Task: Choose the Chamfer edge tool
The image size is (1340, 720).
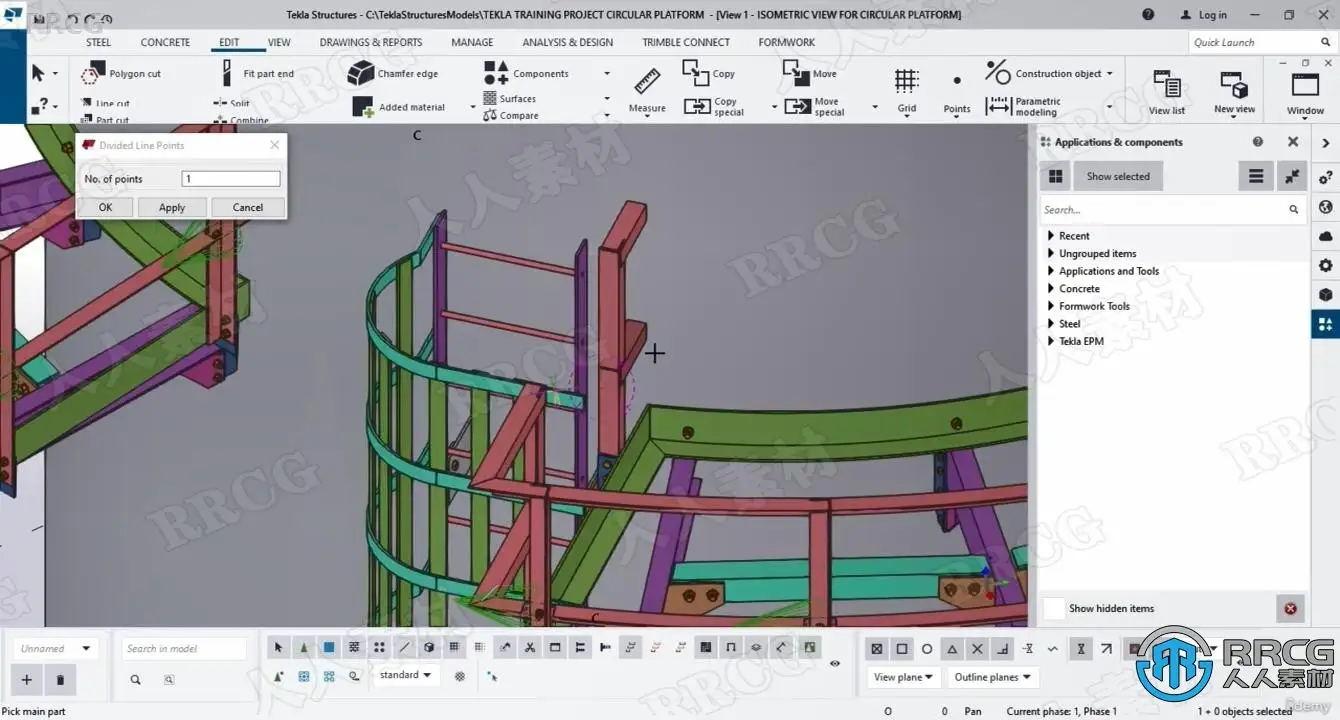Action: (x=393, y=74)
